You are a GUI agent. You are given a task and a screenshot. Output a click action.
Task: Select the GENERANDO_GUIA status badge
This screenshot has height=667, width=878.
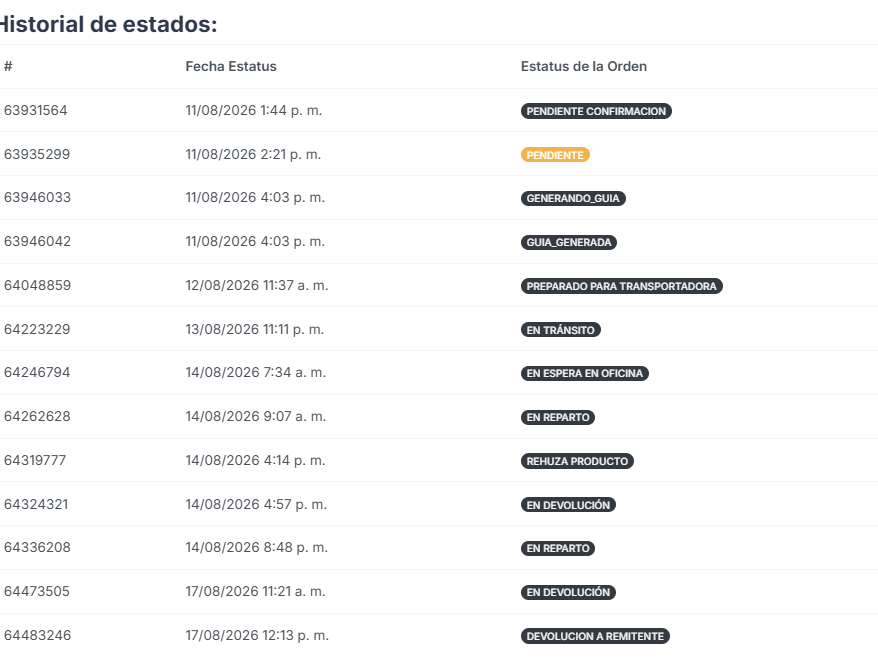[x=573, y=198]
